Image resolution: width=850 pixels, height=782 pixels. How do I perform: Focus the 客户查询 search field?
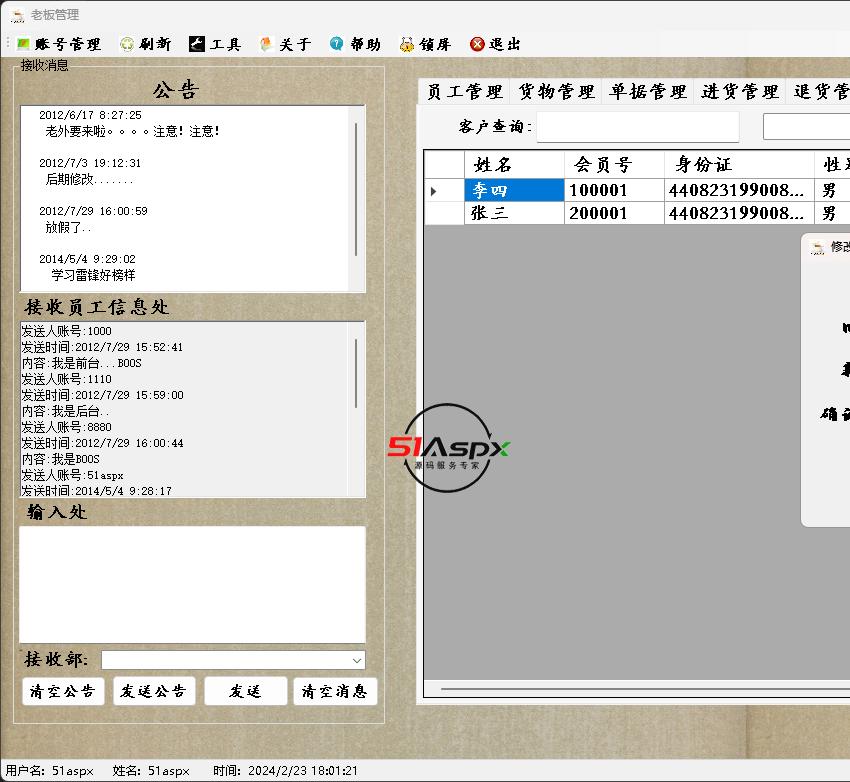click(638, 127)
